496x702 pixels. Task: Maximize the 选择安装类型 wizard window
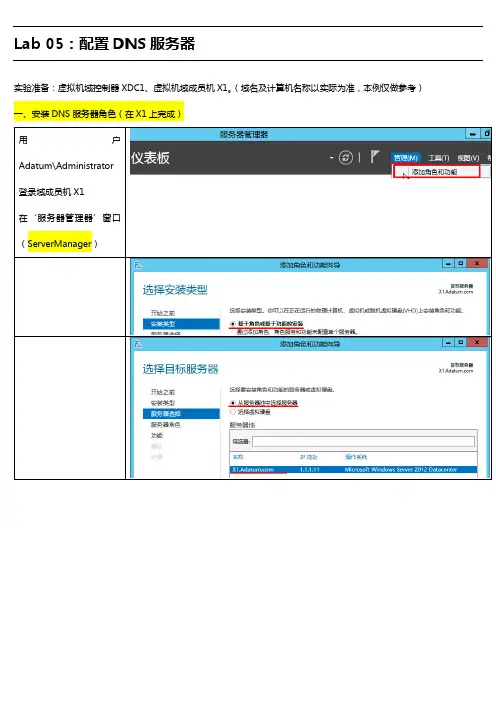(461, 264)
